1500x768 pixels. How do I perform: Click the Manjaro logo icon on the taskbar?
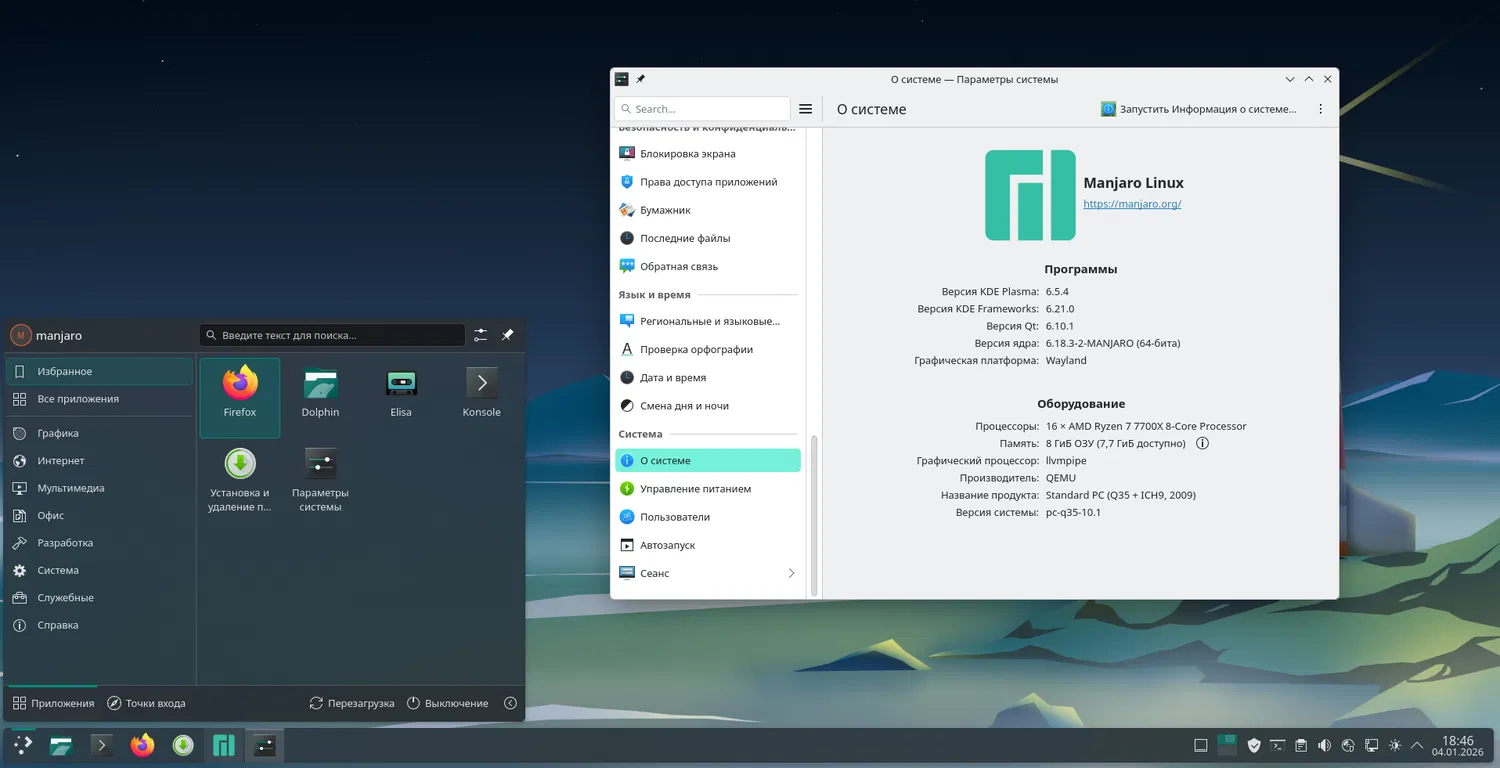224,745
